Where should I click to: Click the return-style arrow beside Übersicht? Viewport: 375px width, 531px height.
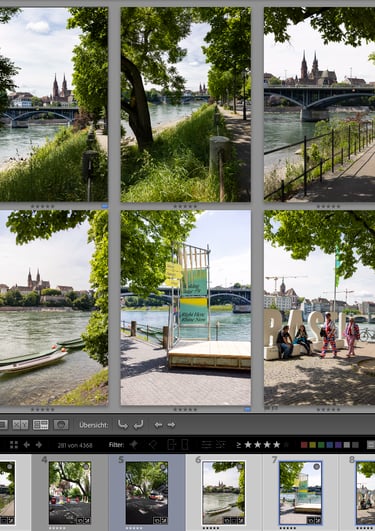138,424
